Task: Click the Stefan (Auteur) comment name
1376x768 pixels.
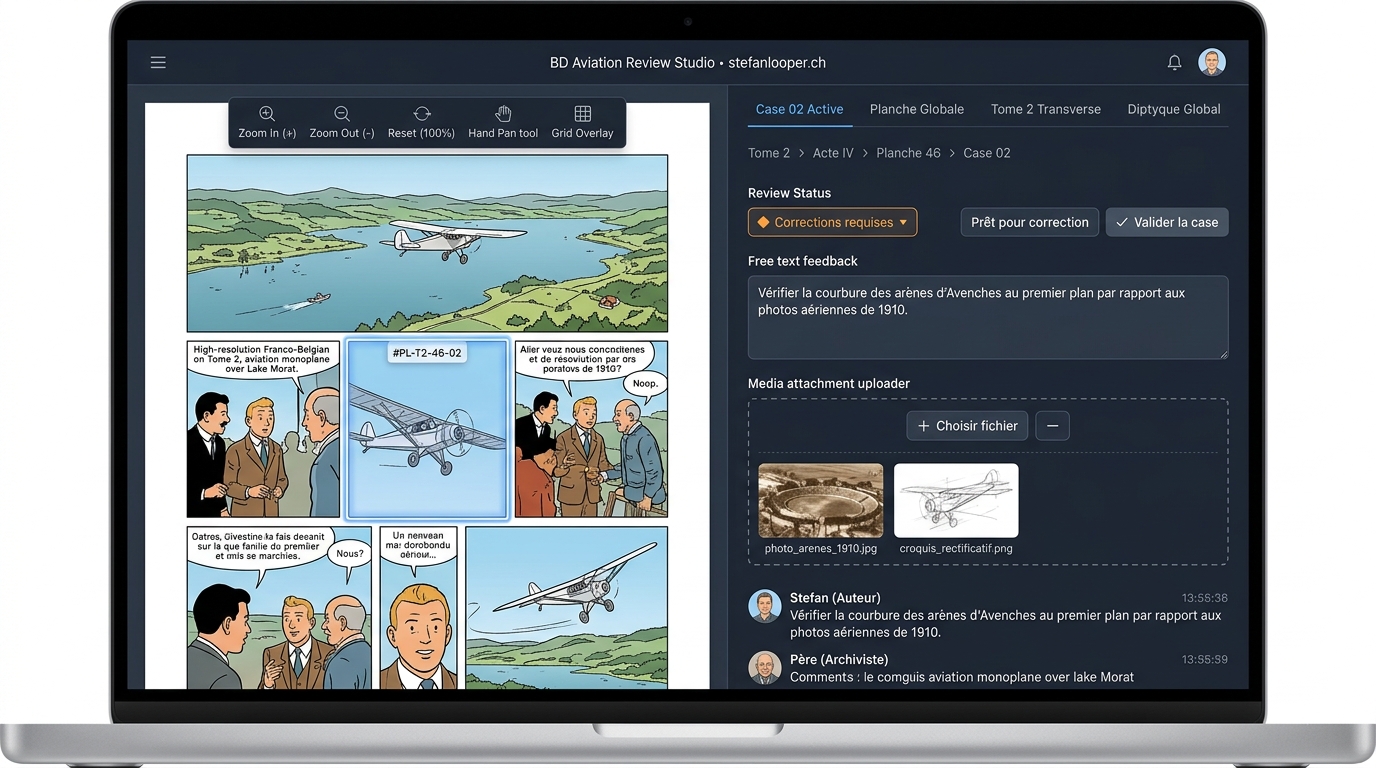Action: (835, 598)
